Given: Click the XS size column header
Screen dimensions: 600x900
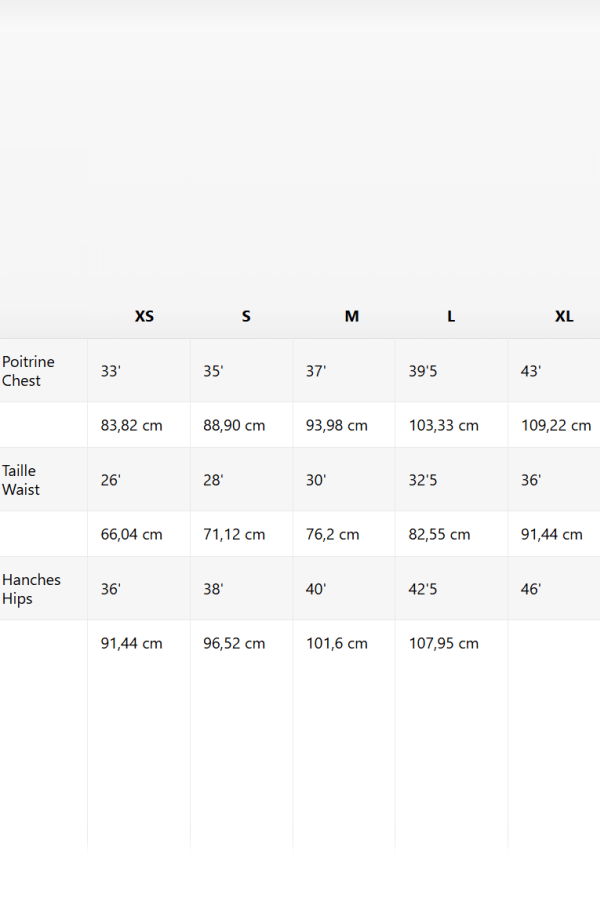Looking at the screenshot, I should click(144, 316).
